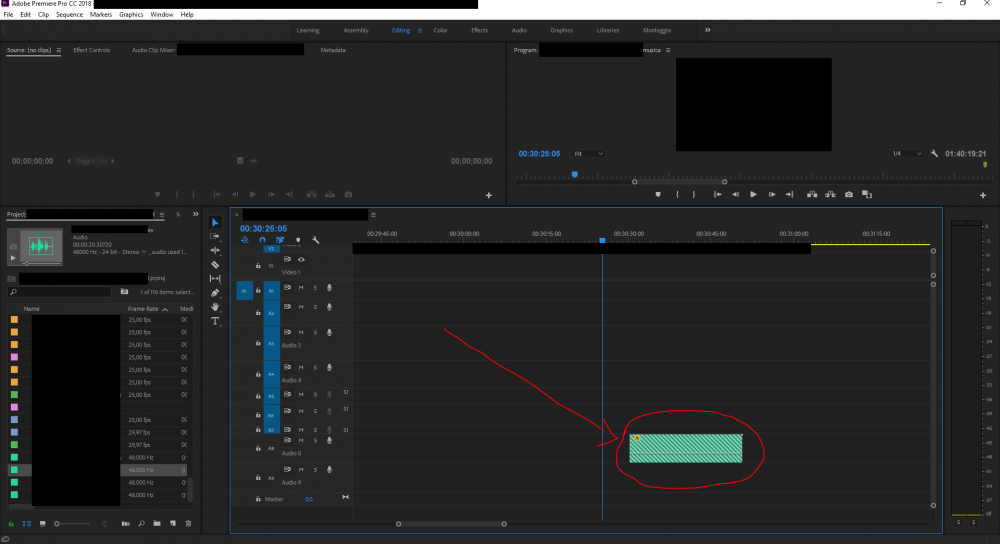Switch to the Color workspace tab
1000x544 pixels.
click(x=440, y=30)
